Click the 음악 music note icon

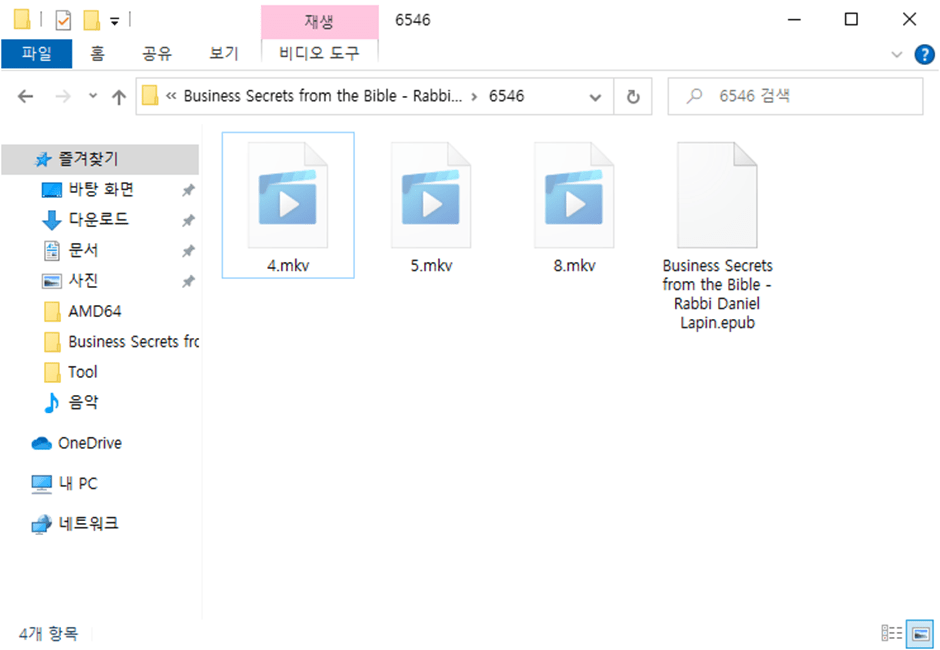(52, 403)
